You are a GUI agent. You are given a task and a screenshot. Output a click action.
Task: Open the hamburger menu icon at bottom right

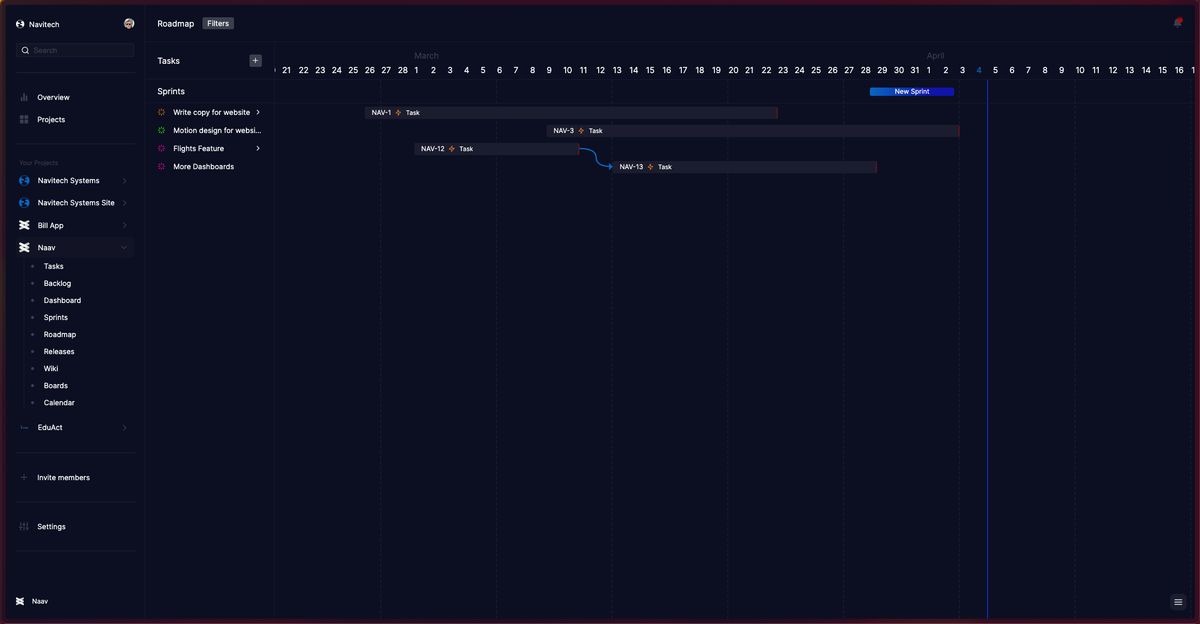click(x=1178, y=602)
